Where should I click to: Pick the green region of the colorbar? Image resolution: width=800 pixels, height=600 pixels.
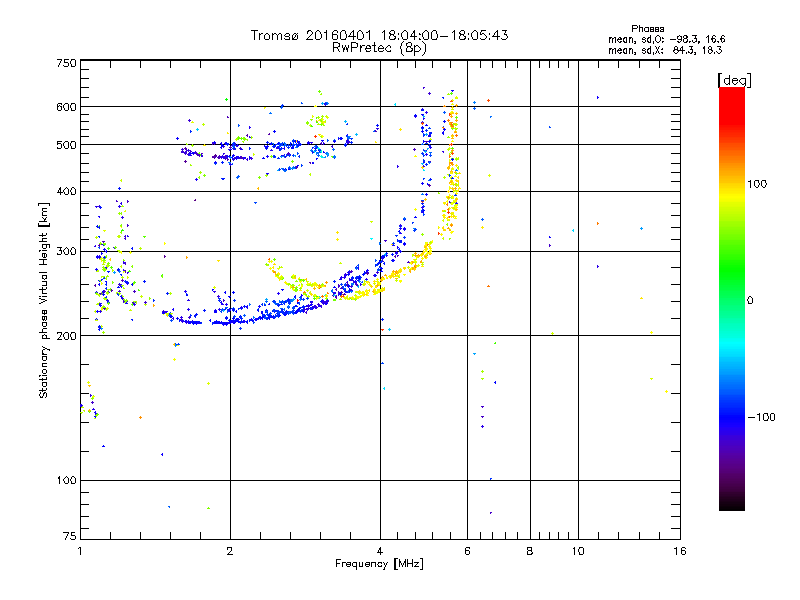tap(732, 290)
